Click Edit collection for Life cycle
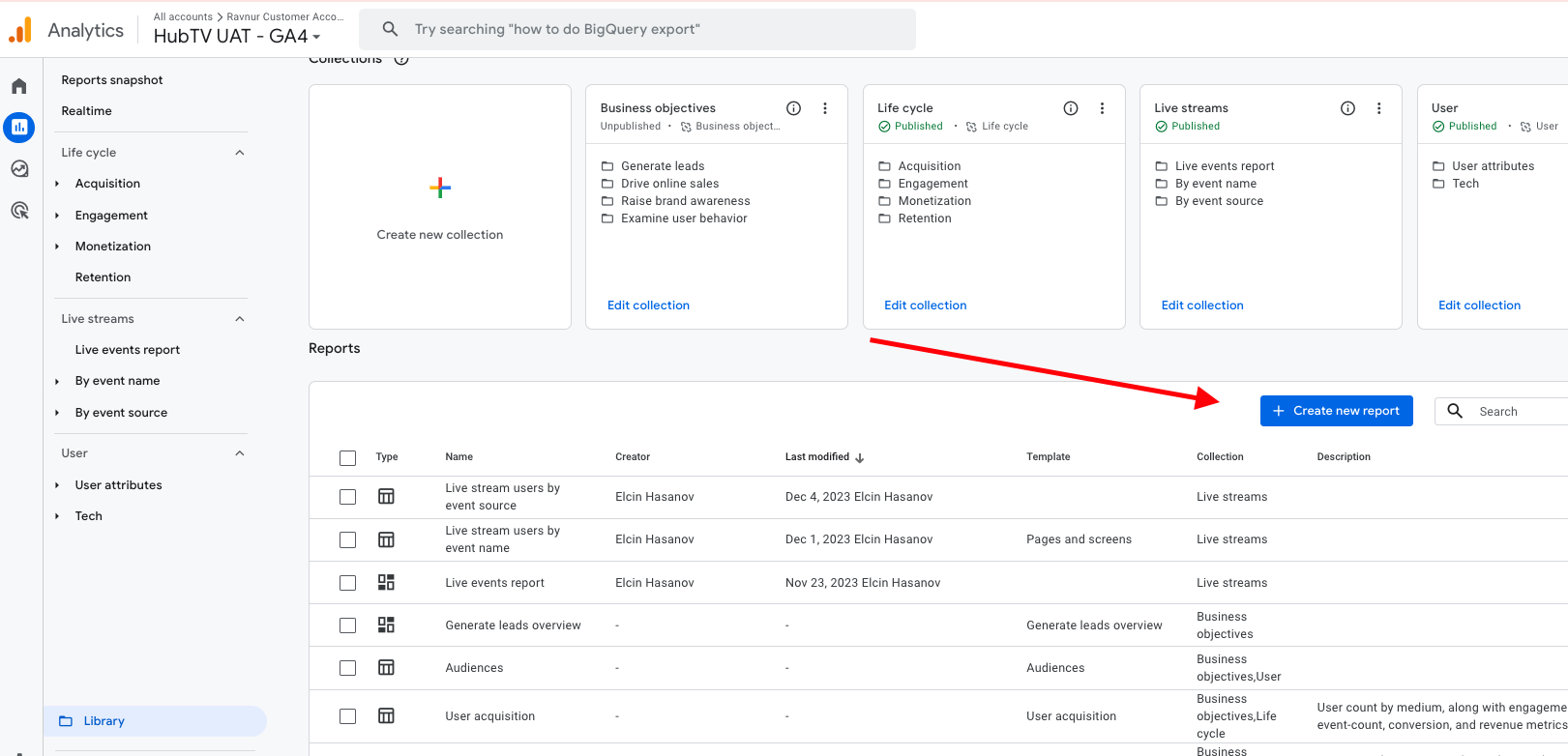The height and width of the screenshot is (756, 1568). pyautogui.click(x=925, y=305)
